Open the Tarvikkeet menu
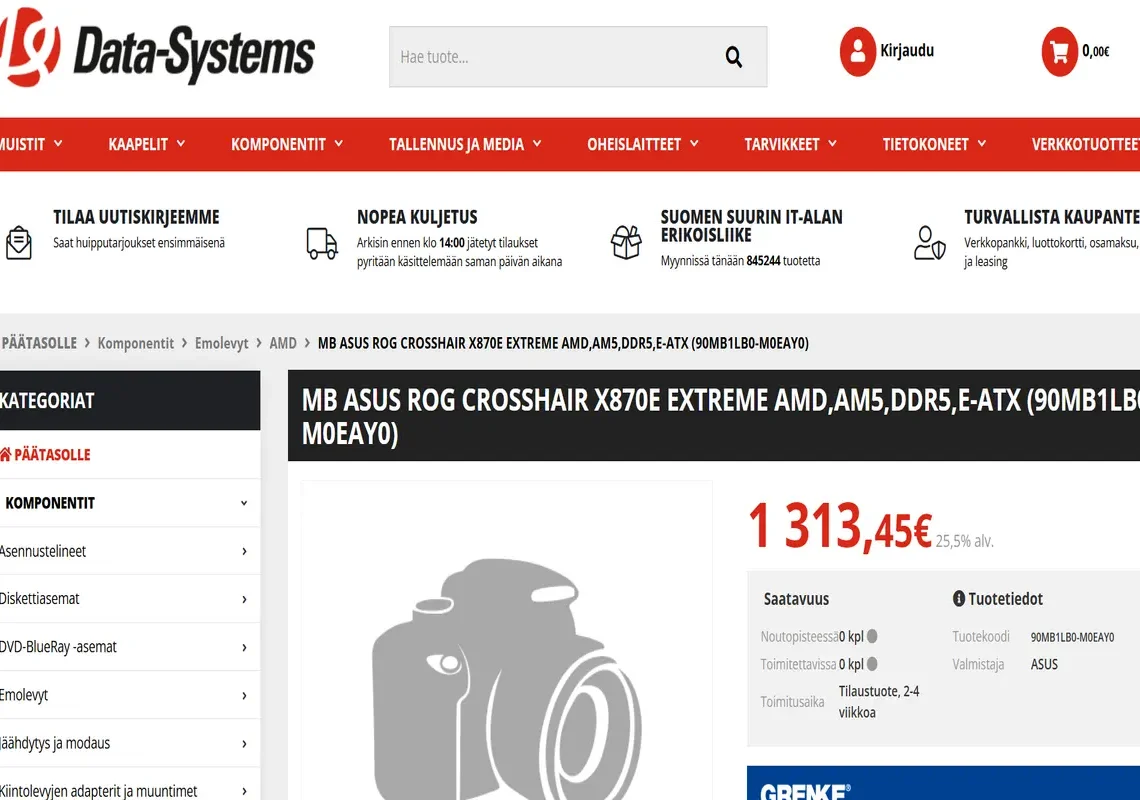This screenshot has height=800, width=1140. tap(791, 144)
